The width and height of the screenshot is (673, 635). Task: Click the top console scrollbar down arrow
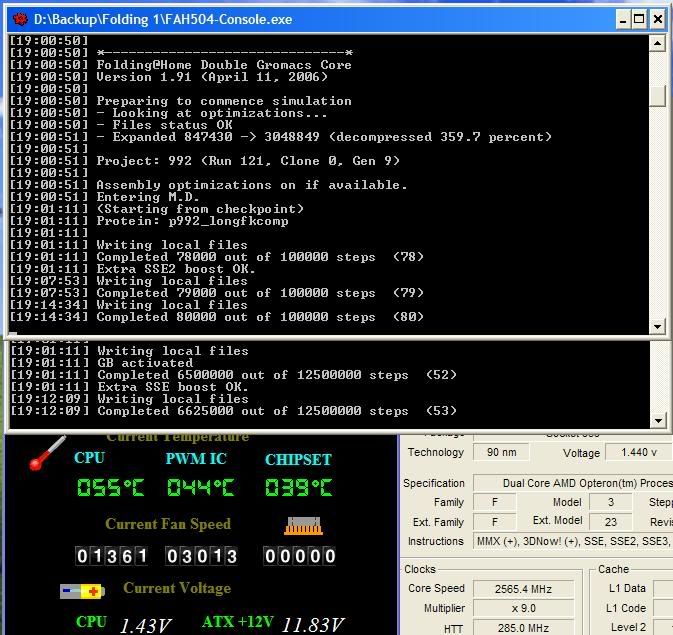[x=657, y=327]
